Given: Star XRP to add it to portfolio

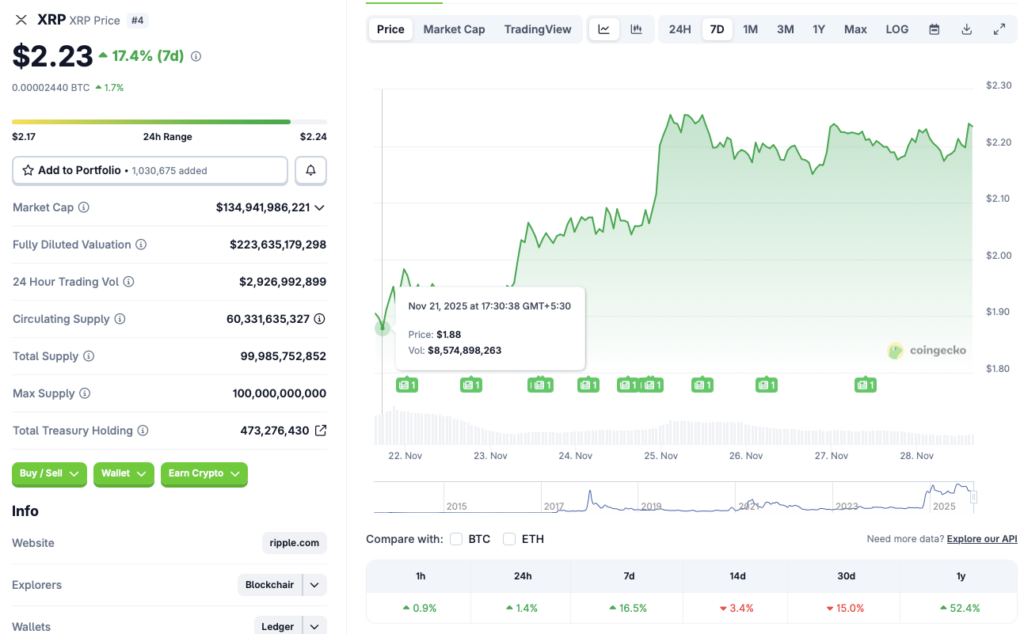Looking at the screenshot, I should 27,170.
